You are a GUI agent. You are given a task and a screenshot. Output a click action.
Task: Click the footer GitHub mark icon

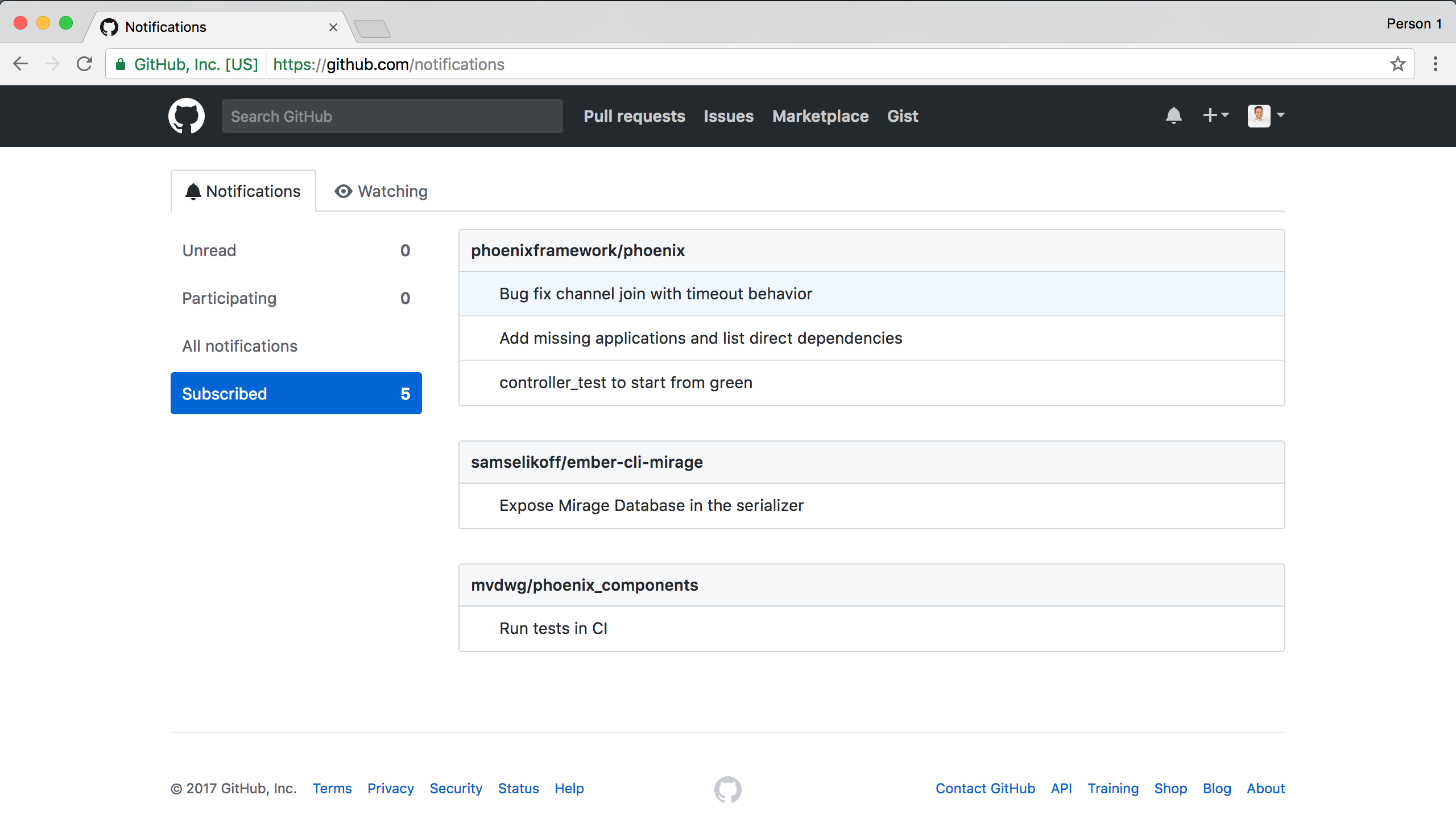727,789
